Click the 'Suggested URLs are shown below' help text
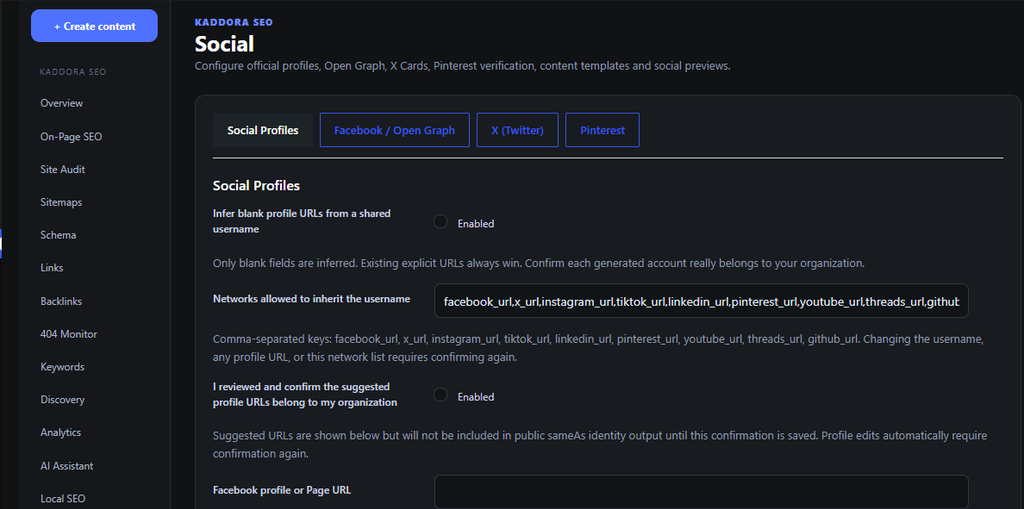 click(600, 444)
